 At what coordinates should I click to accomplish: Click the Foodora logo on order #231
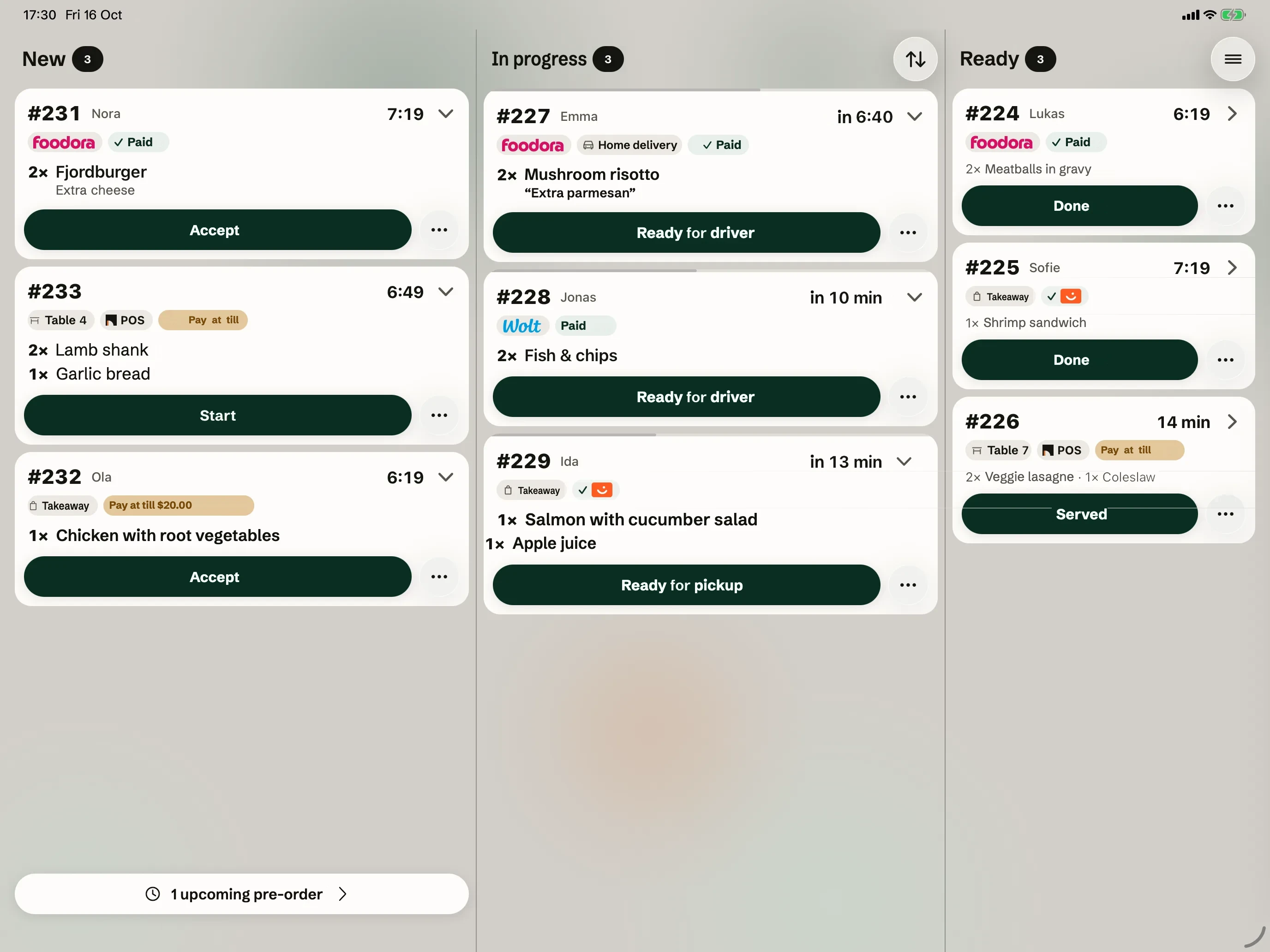click(x=64, y=143)
